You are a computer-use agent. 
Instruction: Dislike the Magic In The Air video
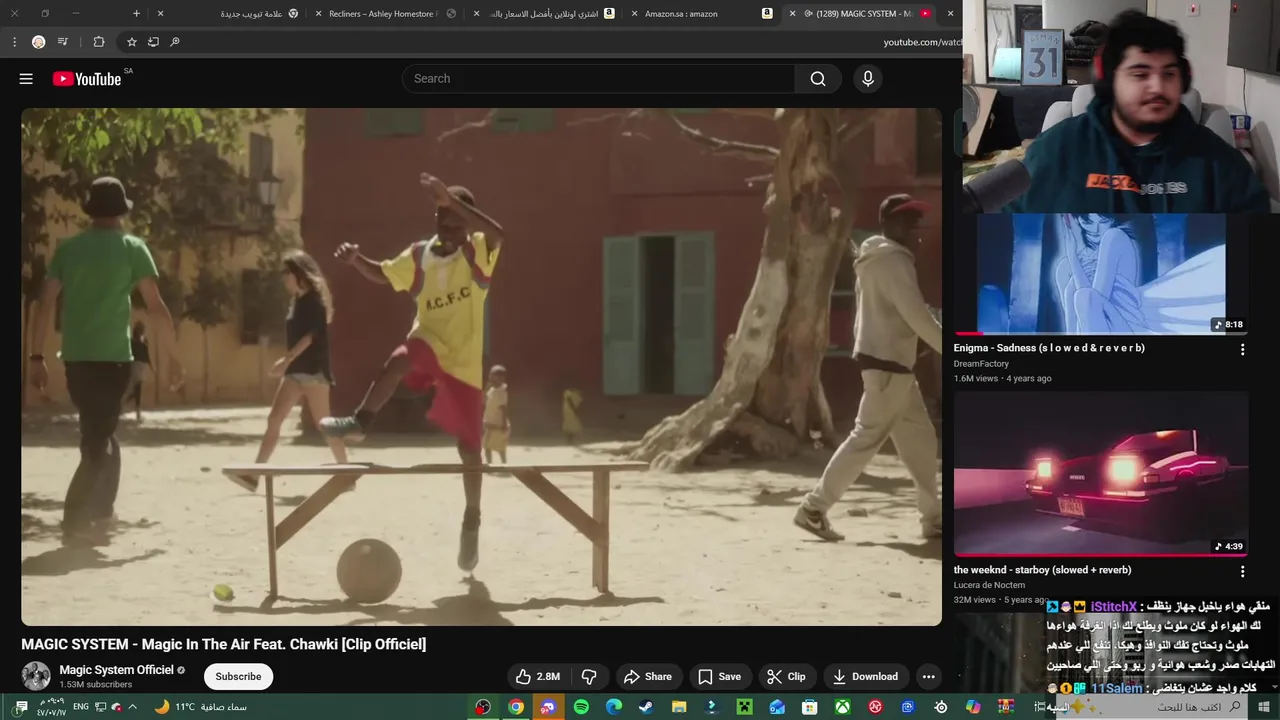click(590, 677)
